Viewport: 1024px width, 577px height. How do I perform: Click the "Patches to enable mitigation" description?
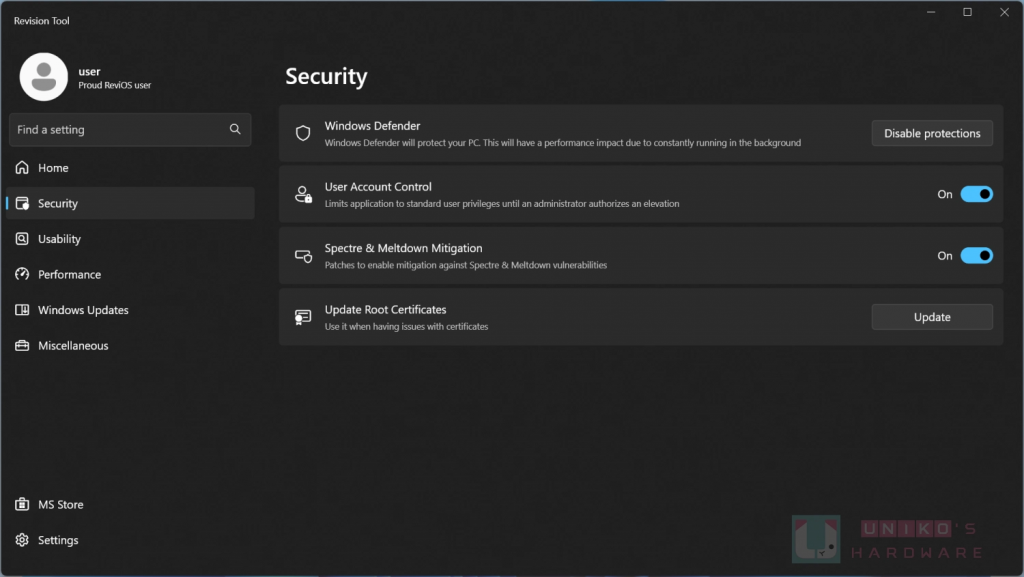point(466,265)
